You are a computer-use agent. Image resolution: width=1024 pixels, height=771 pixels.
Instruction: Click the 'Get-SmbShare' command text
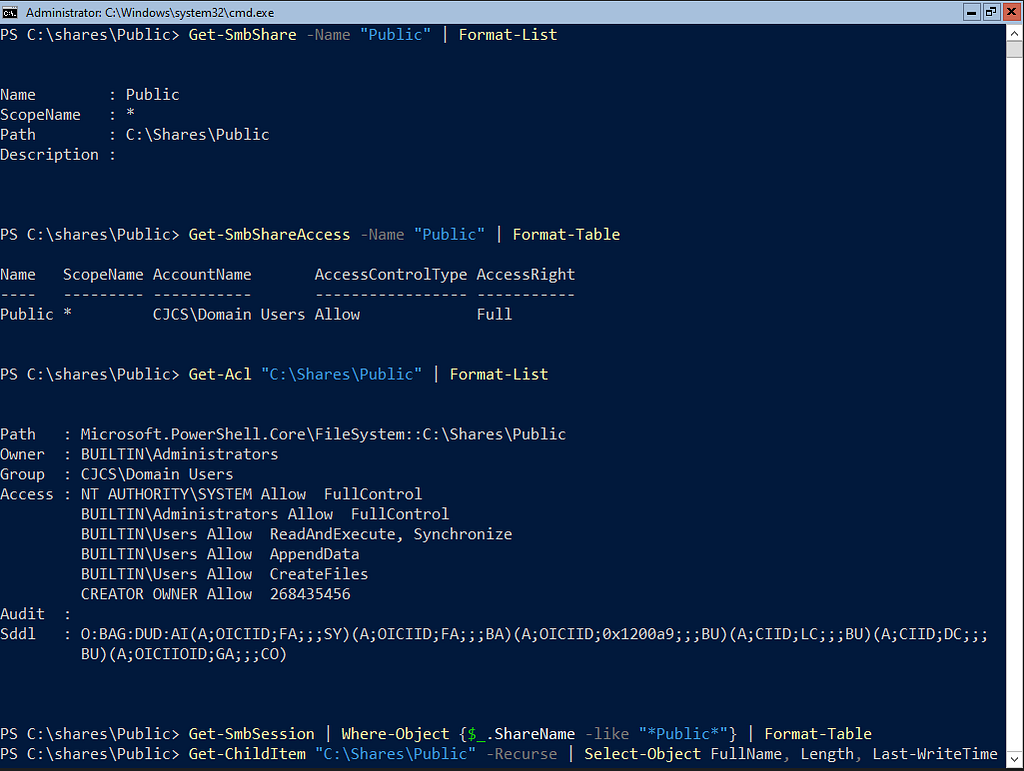242,35
